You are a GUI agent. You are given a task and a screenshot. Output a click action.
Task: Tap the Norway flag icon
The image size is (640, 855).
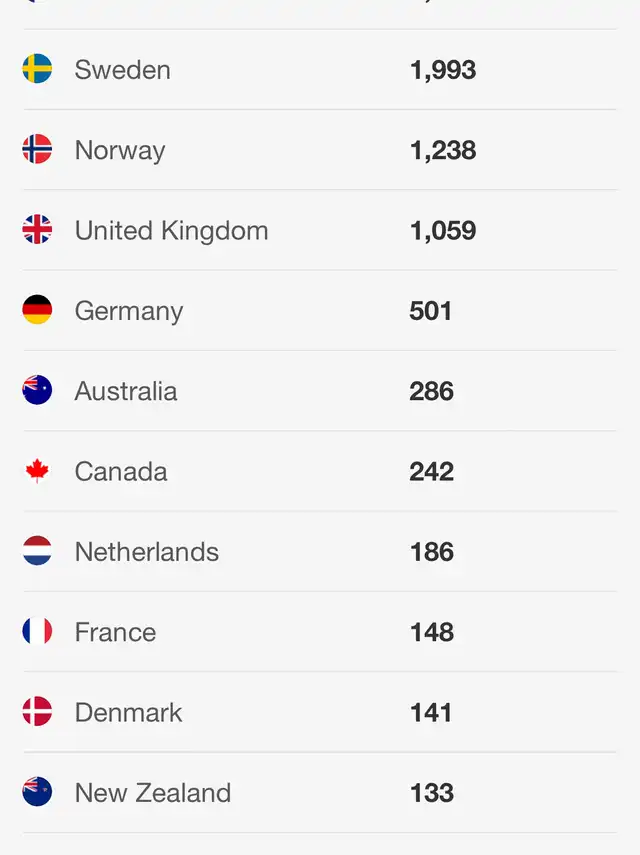click(37, 149)
